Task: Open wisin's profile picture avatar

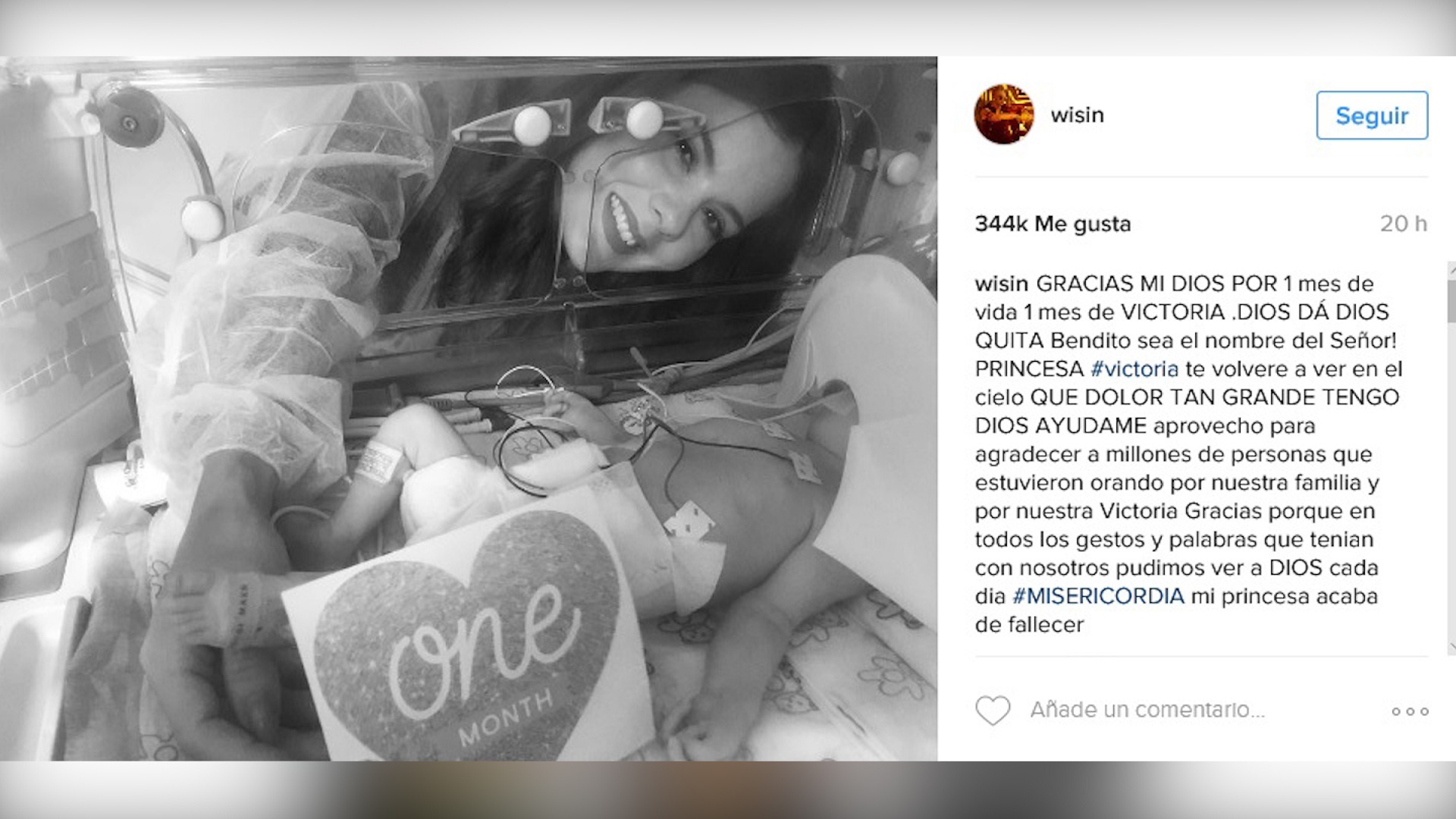Action: tap(1003, 115)
